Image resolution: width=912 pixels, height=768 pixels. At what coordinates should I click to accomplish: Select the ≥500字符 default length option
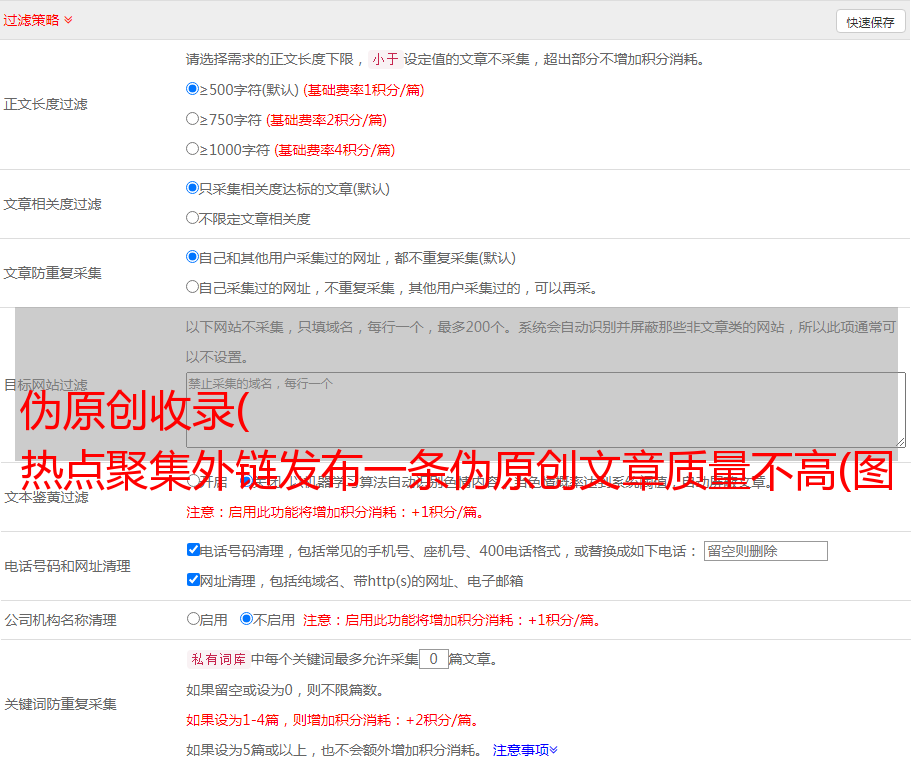pos(193,89)
